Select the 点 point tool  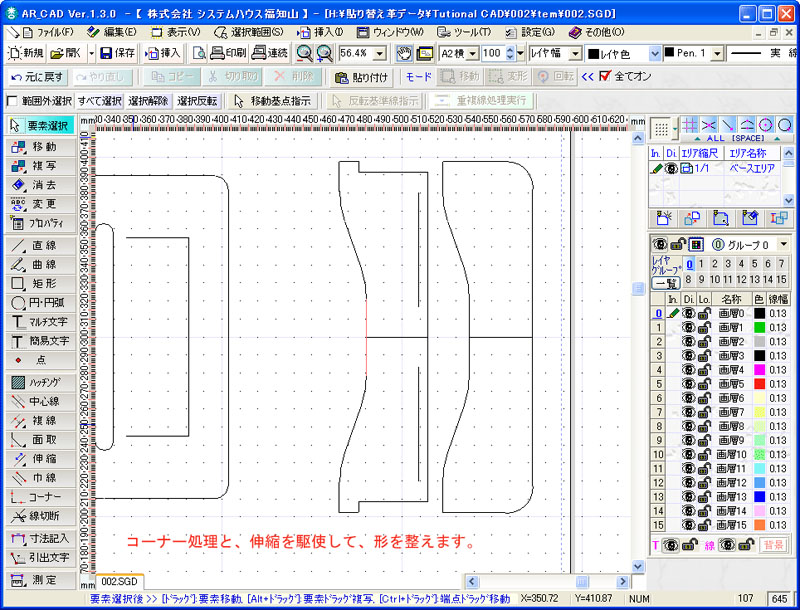(x=41, y=360)
